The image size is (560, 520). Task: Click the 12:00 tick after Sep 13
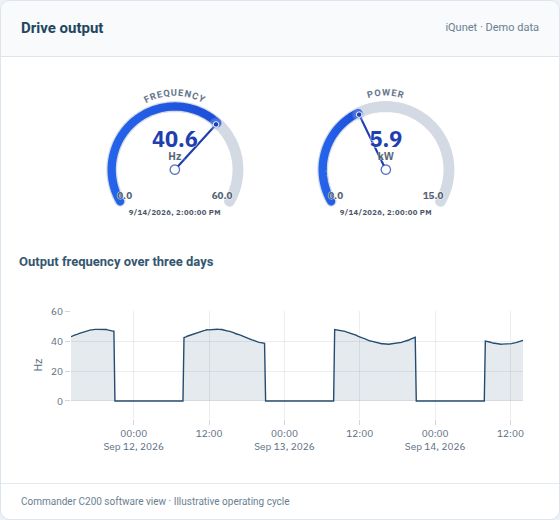coord(360,434)
